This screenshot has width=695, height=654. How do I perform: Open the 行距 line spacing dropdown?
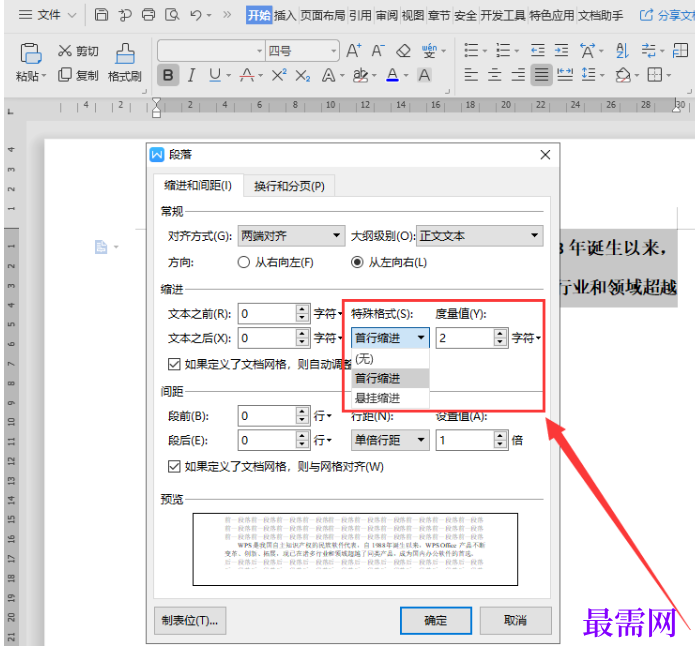390,440
